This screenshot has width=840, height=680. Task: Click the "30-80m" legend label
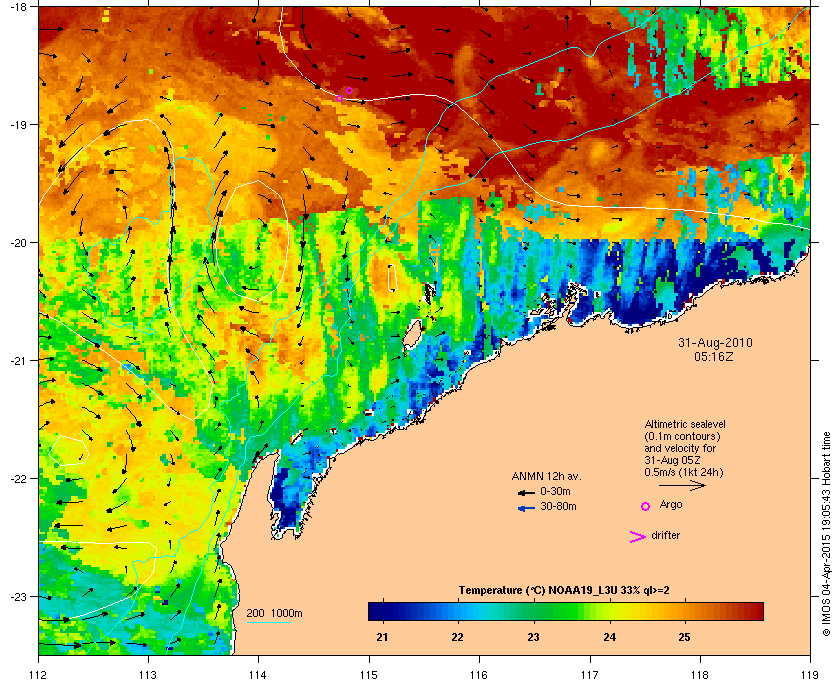pos(558,506)
